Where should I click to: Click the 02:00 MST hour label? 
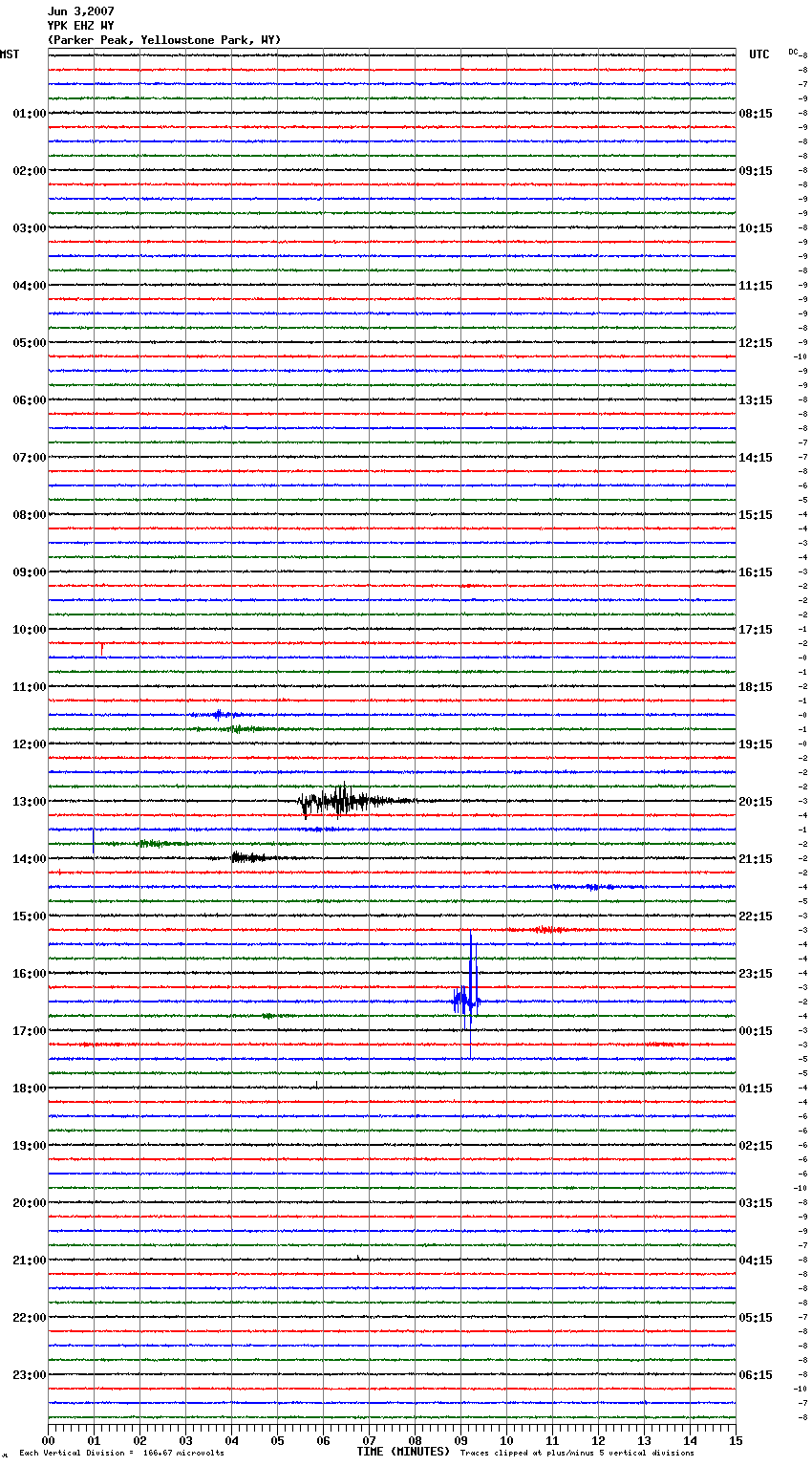click(x=30, y=171)
